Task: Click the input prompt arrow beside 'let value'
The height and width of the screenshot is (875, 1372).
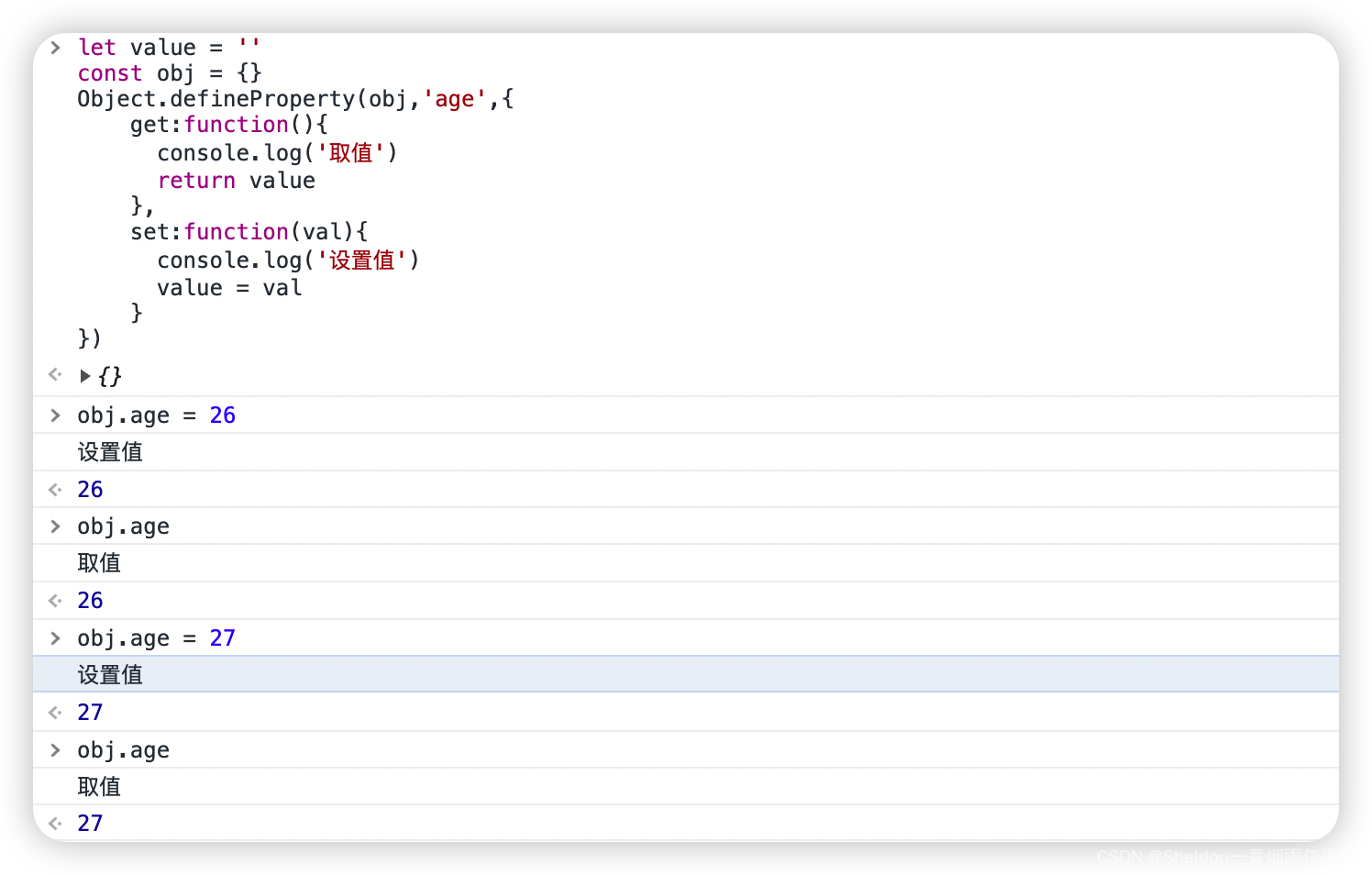Action: coord(55,48)
